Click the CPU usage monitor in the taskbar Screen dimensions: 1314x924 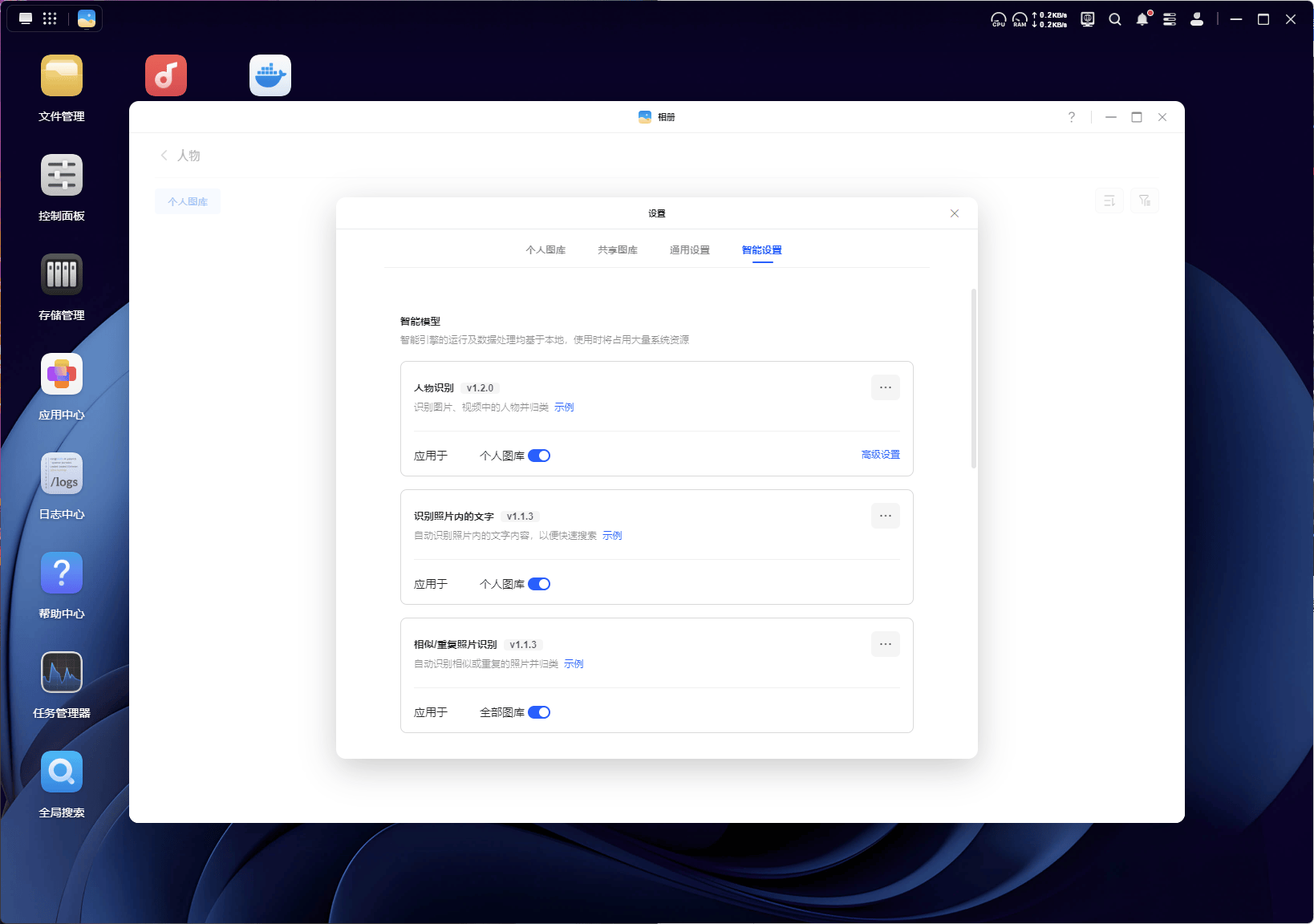tap(999, 18)
